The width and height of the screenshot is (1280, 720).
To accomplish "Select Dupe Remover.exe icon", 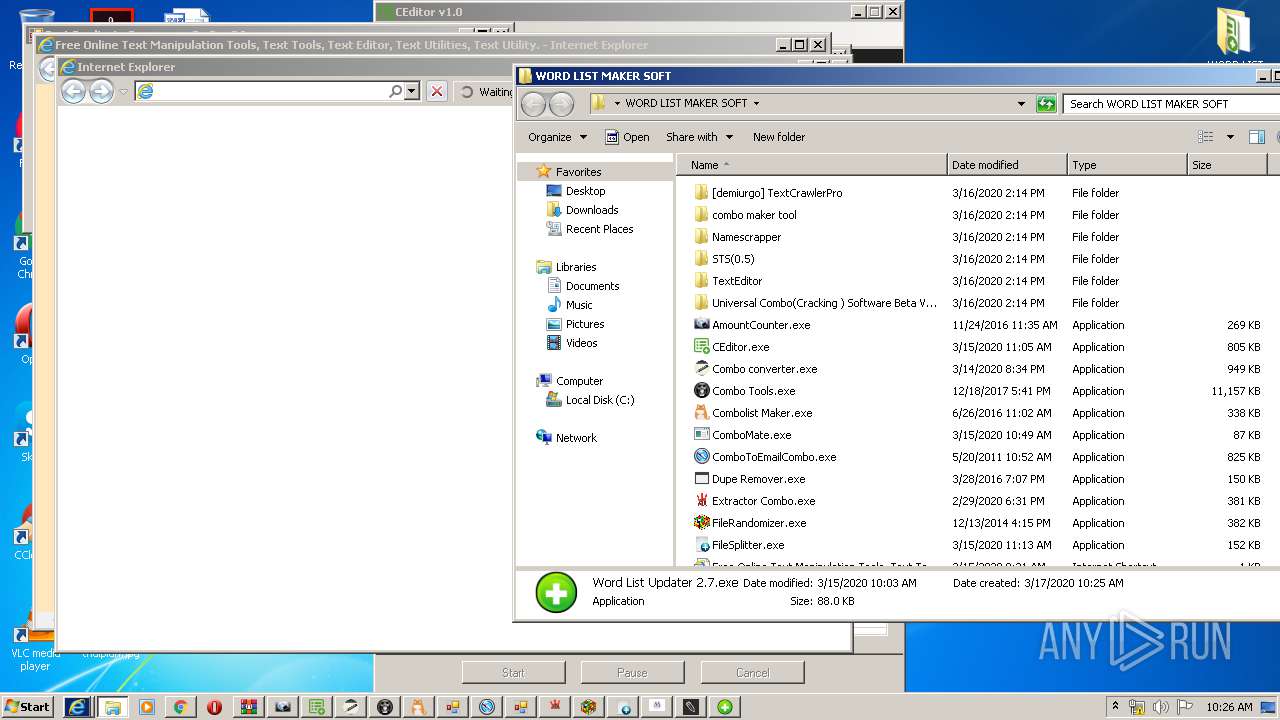I will pos(702,479).
